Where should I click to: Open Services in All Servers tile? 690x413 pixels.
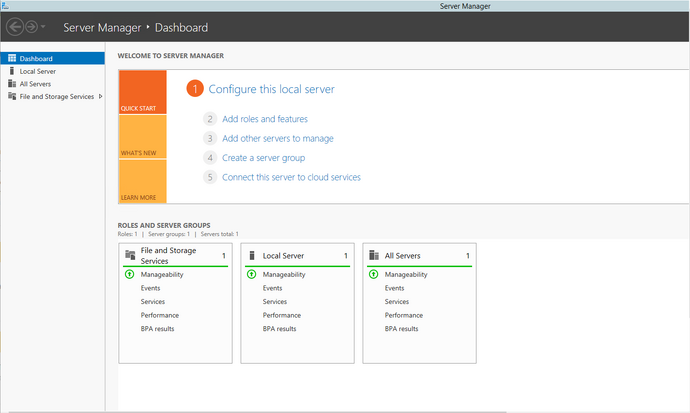tap(396, 302)
